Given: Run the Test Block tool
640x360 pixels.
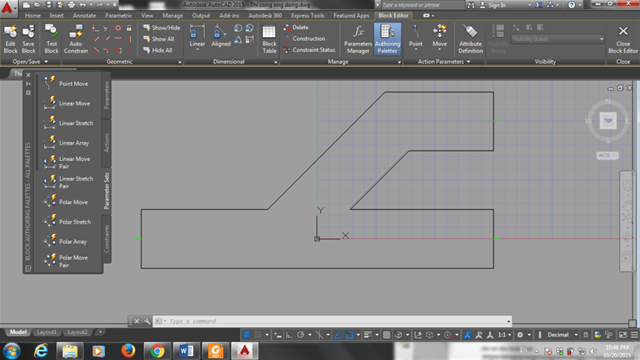Looking at the screenshot, I should click(x=51, y=39).
